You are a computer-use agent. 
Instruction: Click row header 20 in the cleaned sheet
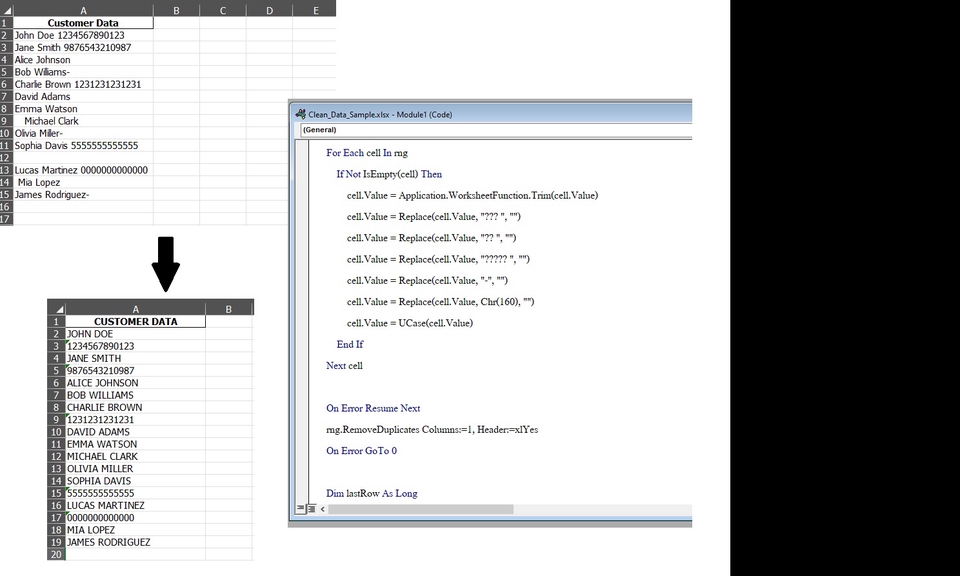(x=55, y=554)
